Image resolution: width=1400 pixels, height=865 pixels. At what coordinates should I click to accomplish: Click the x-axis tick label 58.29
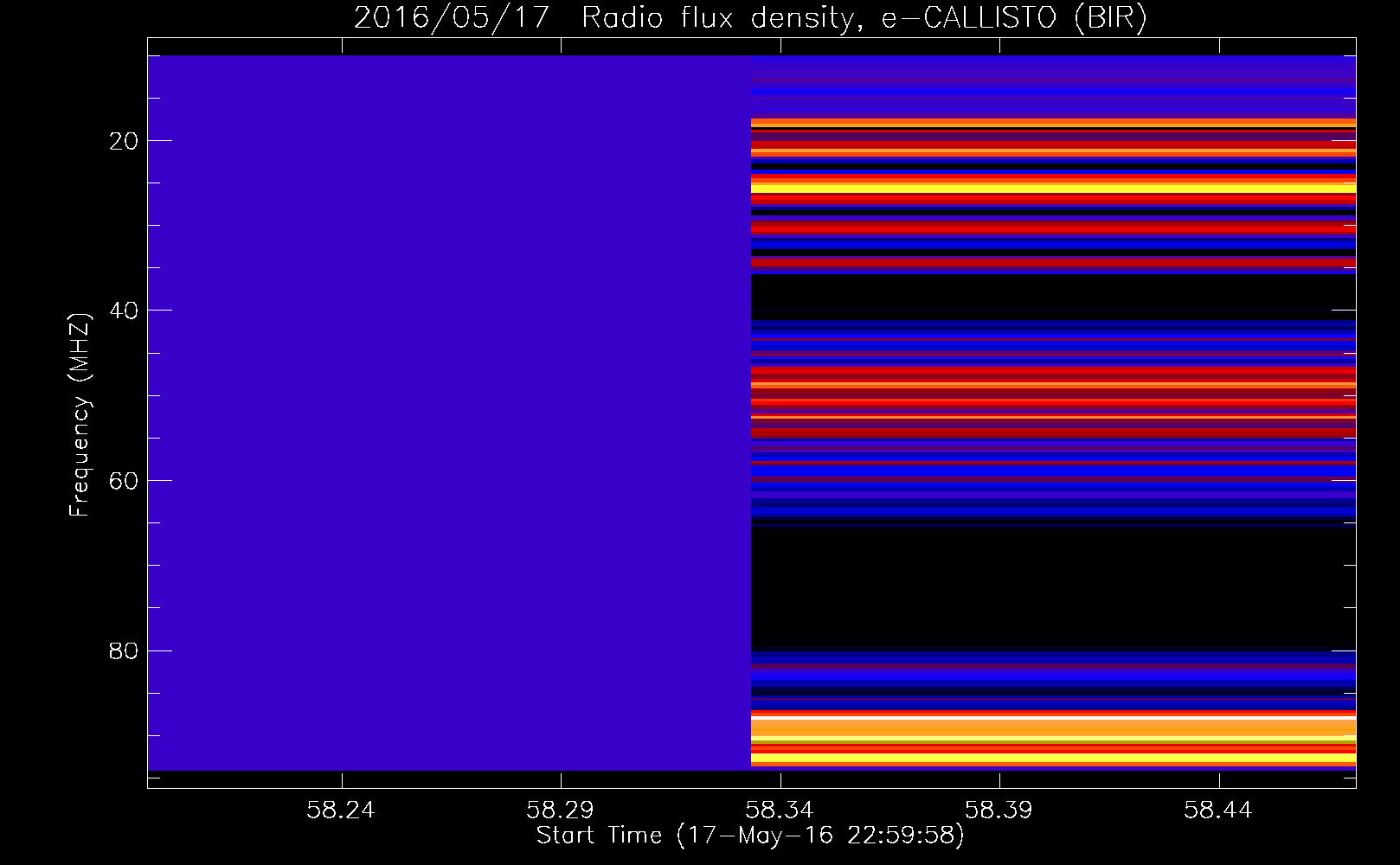pos(561,811)
